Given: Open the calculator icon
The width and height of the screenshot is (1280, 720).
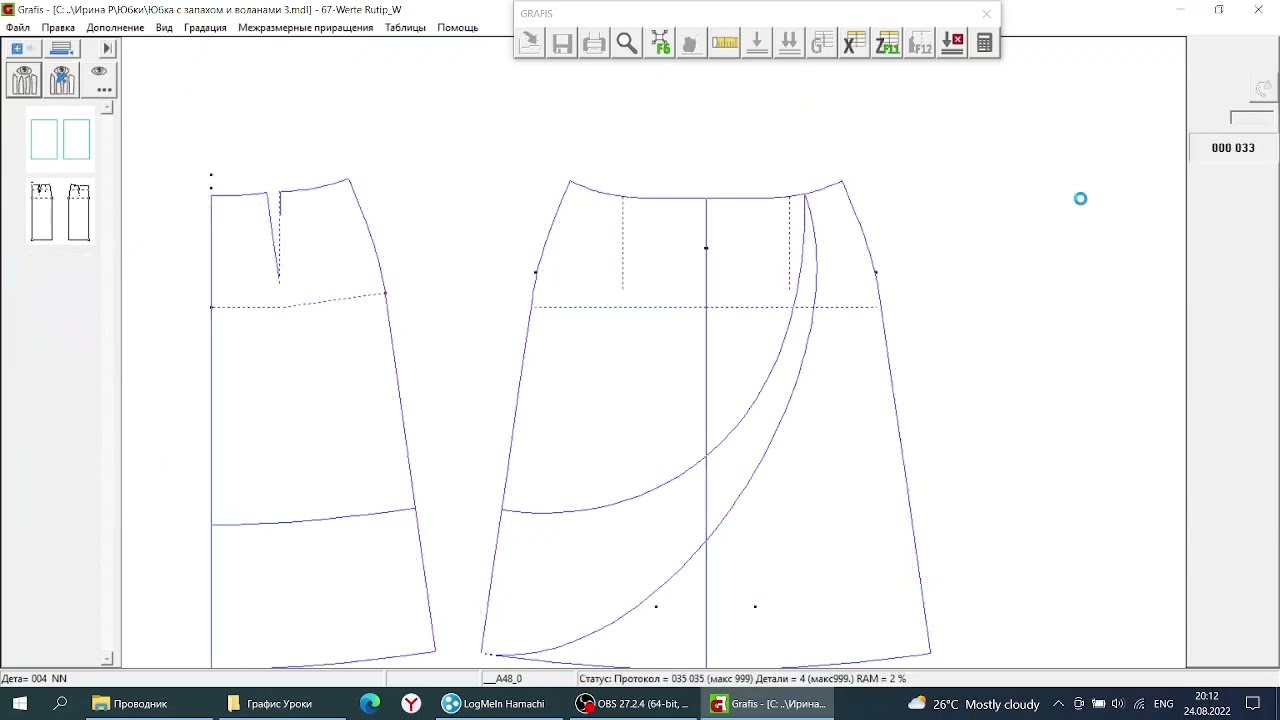Looking at the screenshot, I should click(984, 43).
